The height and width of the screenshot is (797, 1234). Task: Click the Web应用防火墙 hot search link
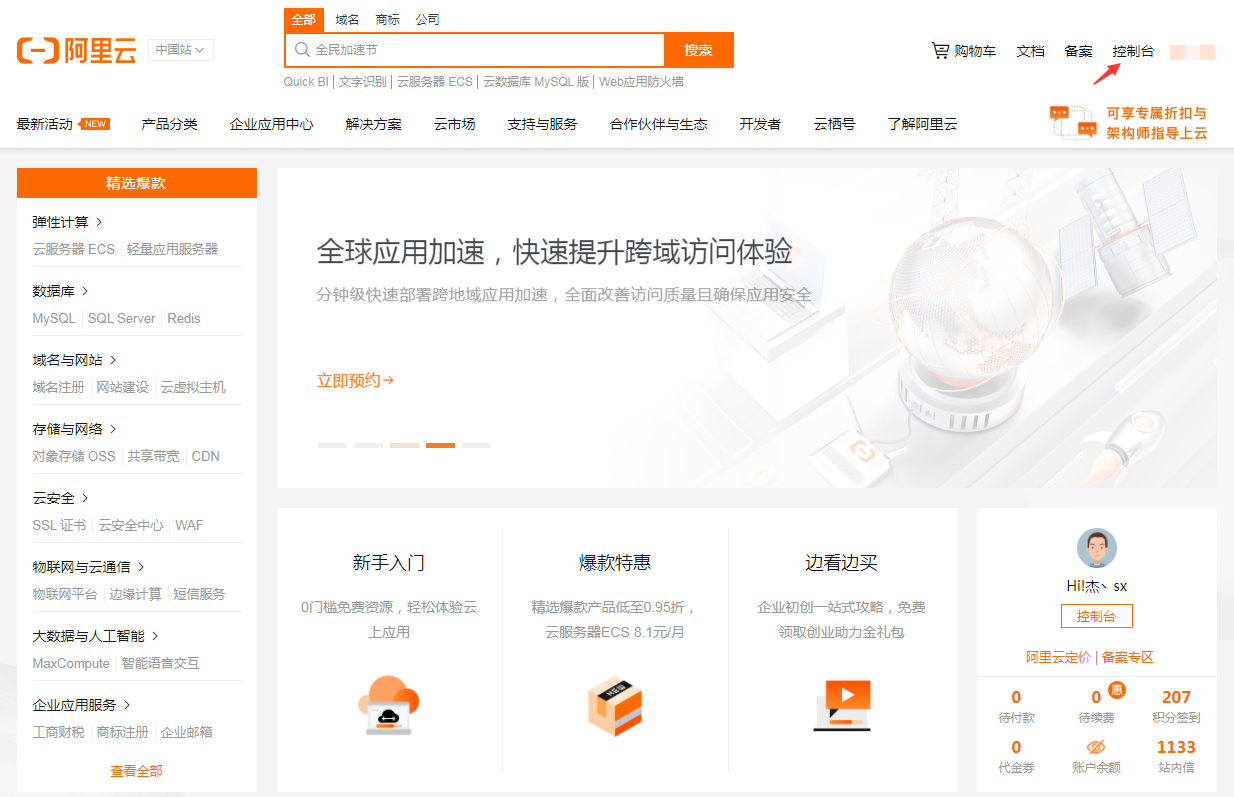(641, 82)
